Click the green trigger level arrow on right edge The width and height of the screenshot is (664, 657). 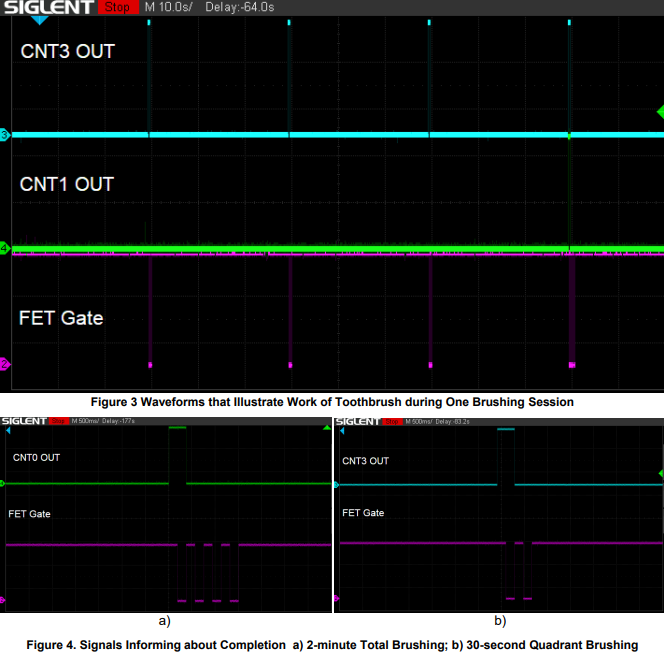659,111
